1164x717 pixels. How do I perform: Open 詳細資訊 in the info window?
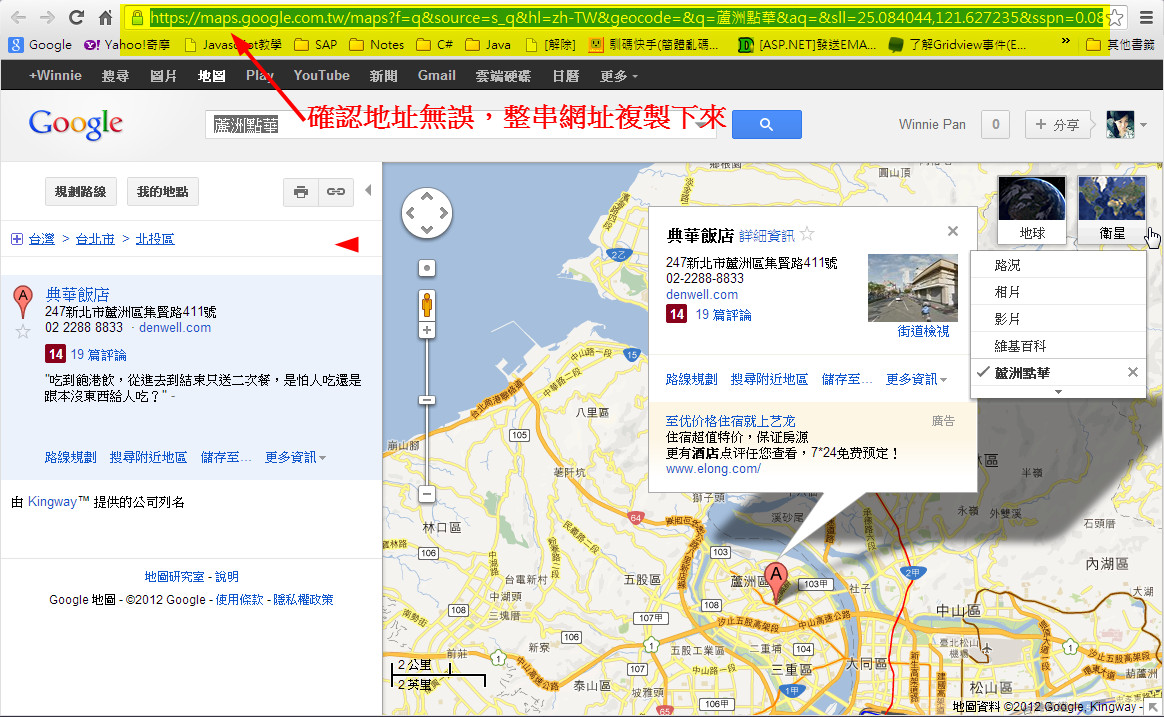pos(766,236)
